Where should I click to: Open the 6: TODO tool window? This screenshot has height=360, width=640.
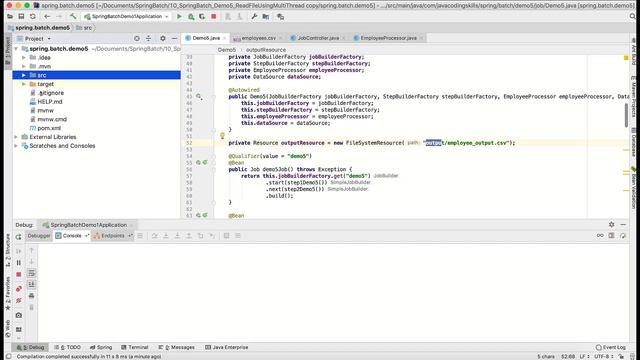[x=68, y=347]
